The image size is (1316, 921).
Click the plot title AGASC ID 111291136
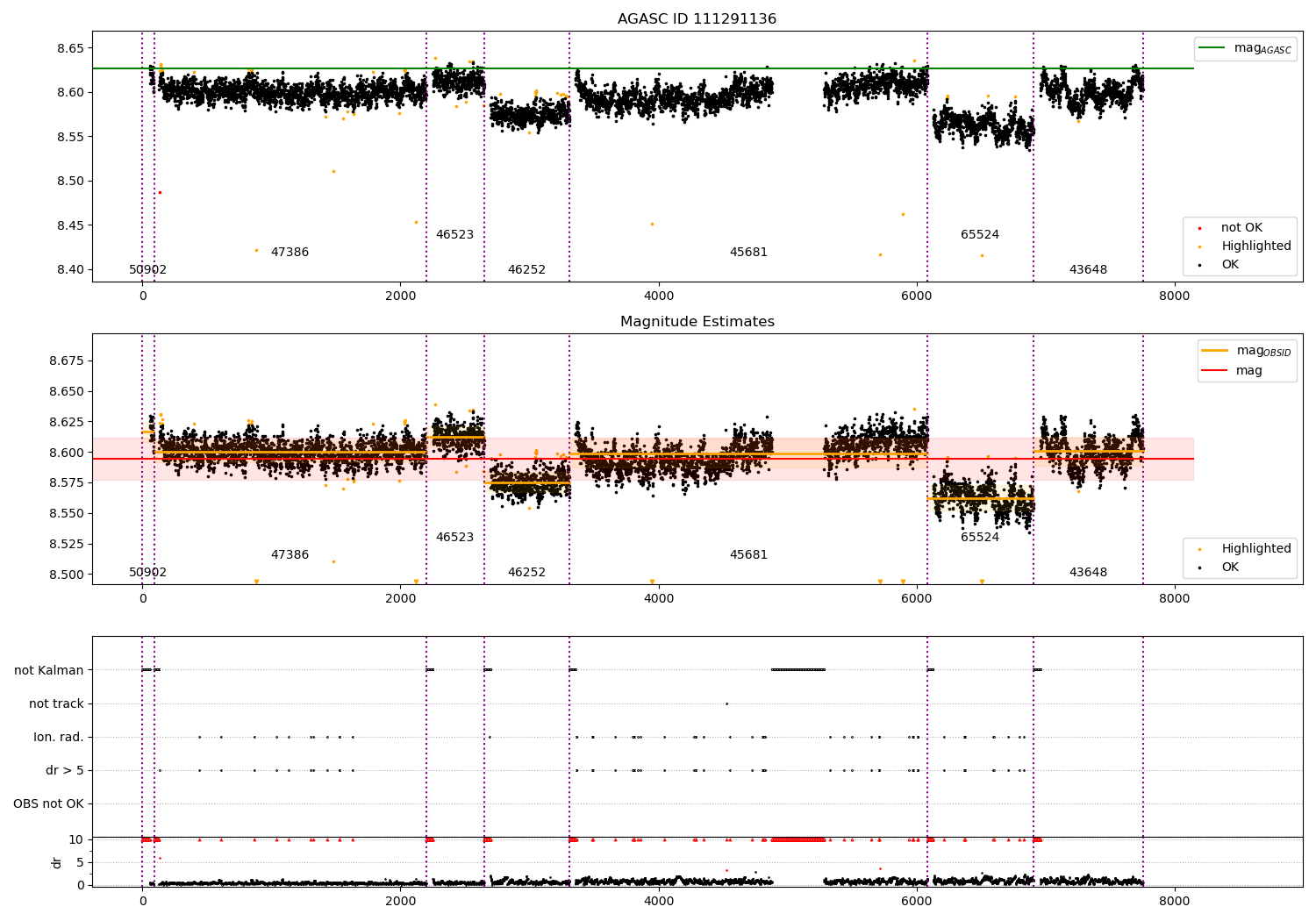[x=697, y=19]
